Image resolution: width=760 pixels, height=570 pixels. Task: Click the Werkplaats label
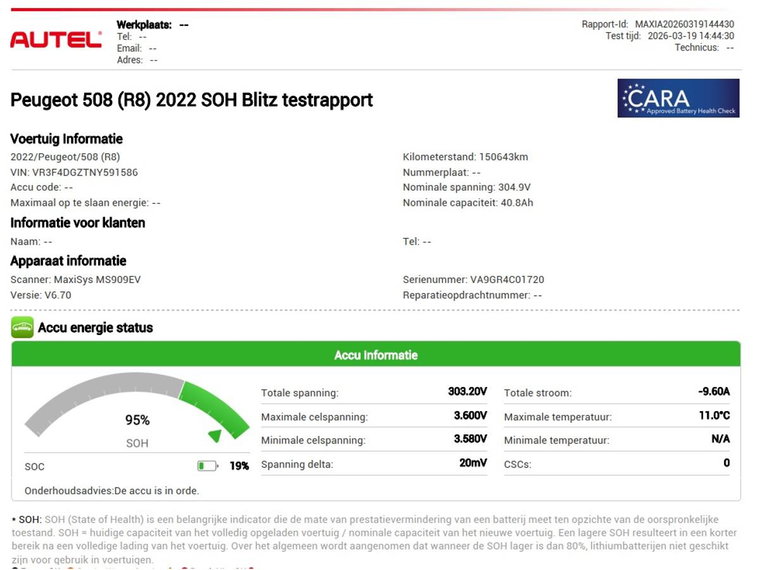144,25
